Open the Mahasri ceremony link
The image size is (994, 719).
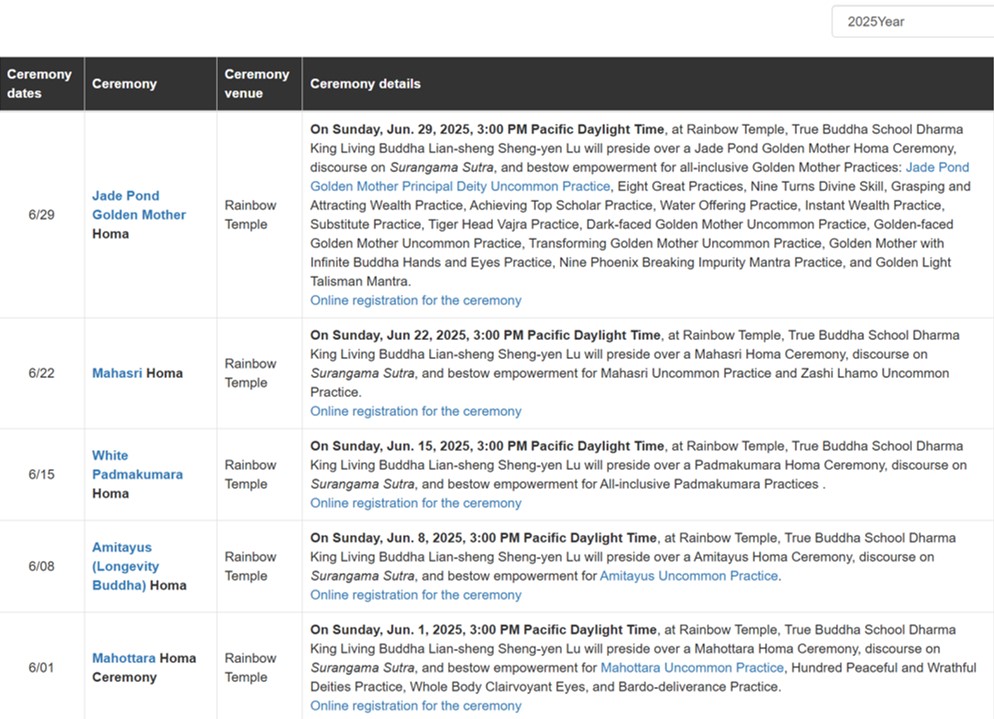point(117,373)
